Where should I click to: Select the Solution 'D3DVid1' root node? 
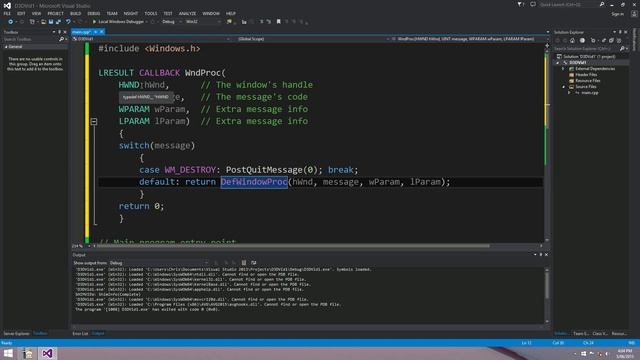[x=589, y=57]
